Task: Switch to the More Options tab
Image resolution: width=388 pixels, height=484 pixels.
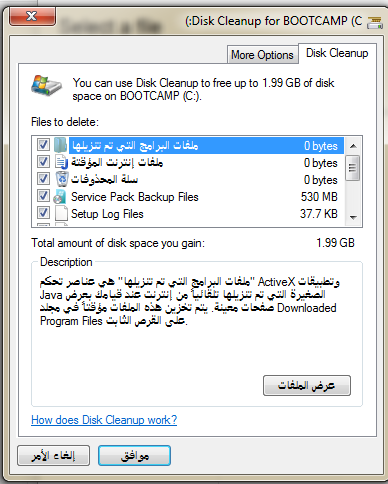Action: 262,55
